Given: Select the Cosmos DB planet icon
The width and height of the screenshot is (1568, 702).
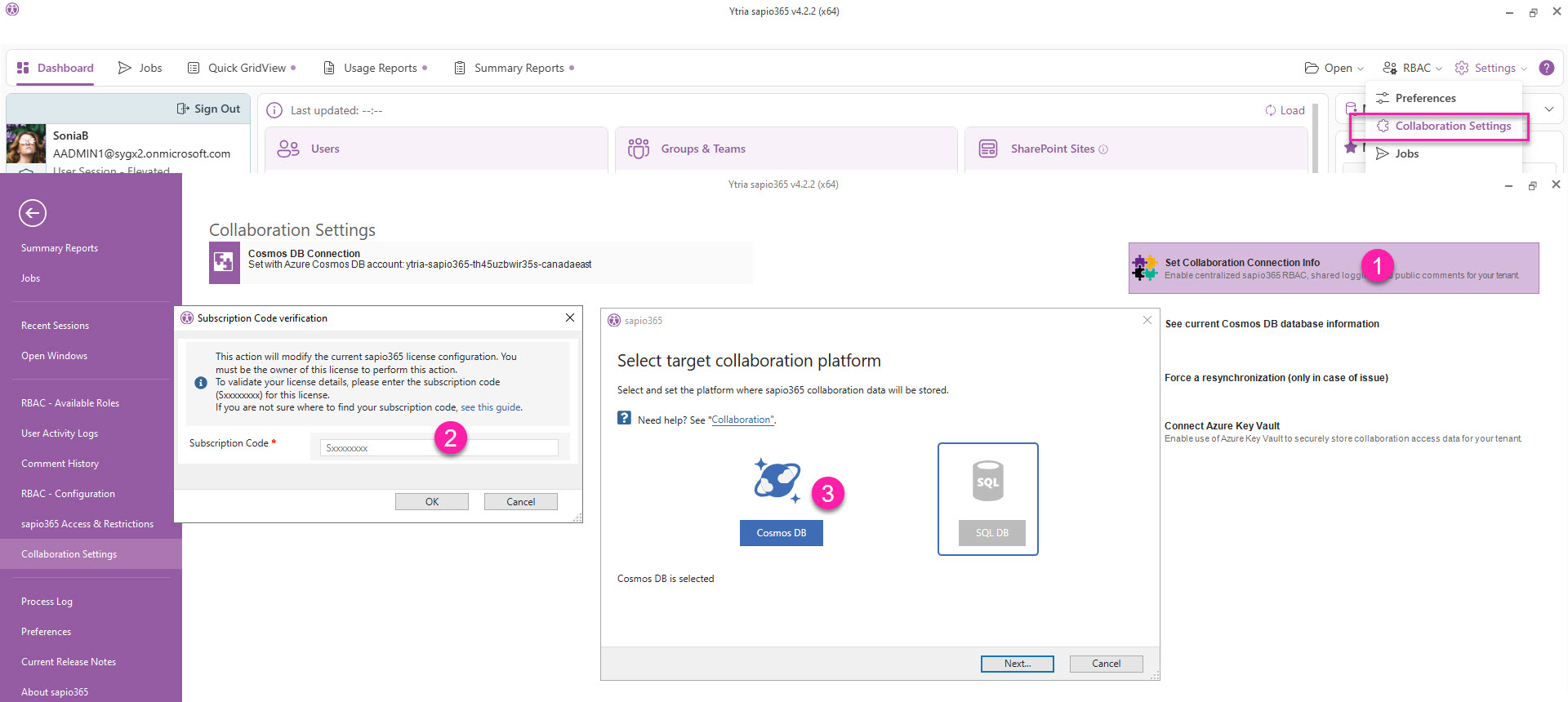Looking at the screenshot, I should pyautogui.click(x=777, y=481).
